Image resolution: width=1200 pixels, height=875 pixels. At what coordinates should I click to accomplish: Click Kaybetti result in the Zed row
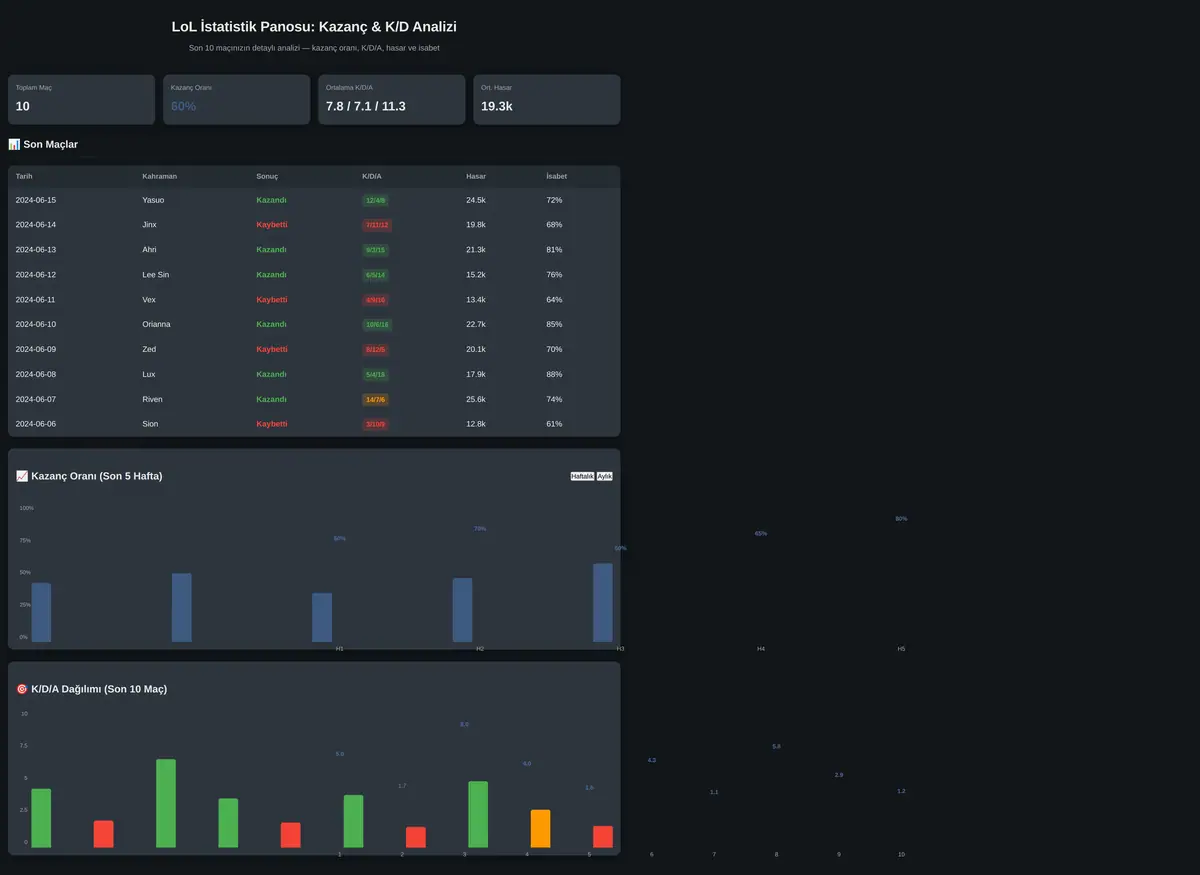click(x=272, y=349)
